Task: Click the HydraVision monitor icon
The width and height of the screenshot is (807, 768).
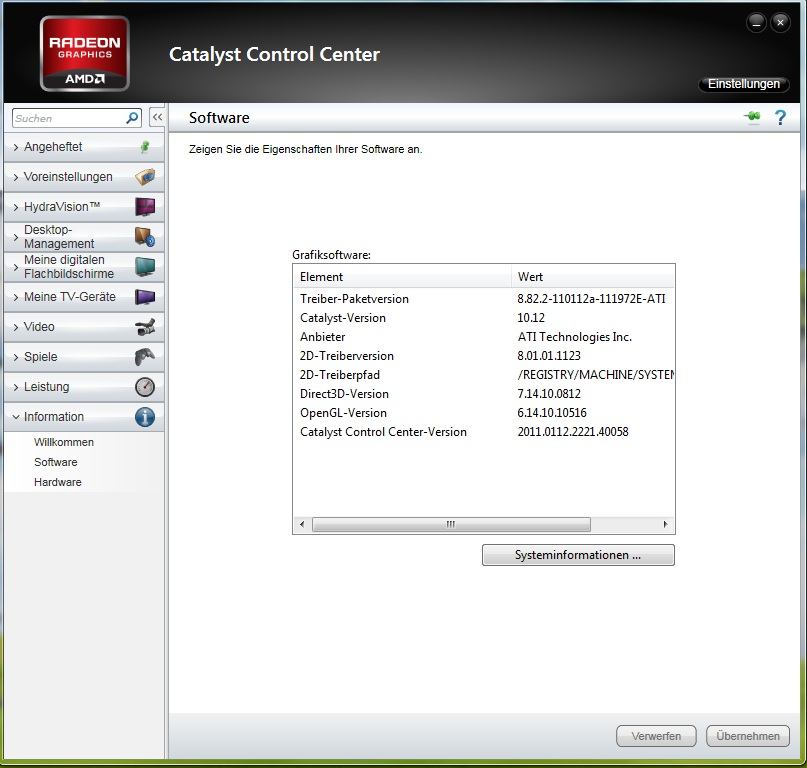Action: pyautogui.click(x=145, y=207)
